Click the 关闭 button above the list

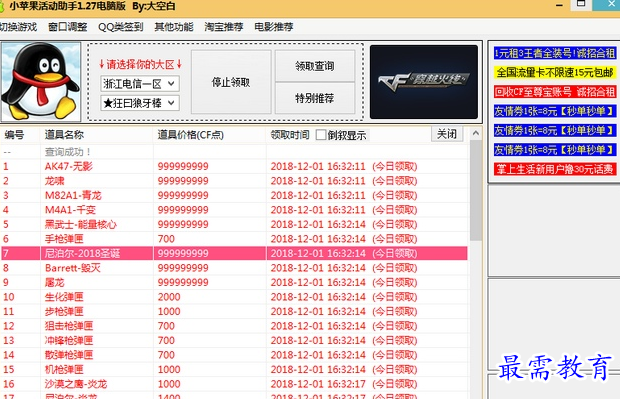pyautogui.click(x=447, y=134)
